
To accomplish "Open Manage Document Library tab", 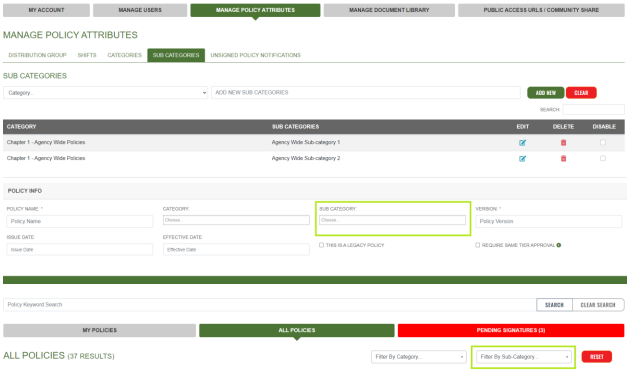I will (x=389, y=10).
